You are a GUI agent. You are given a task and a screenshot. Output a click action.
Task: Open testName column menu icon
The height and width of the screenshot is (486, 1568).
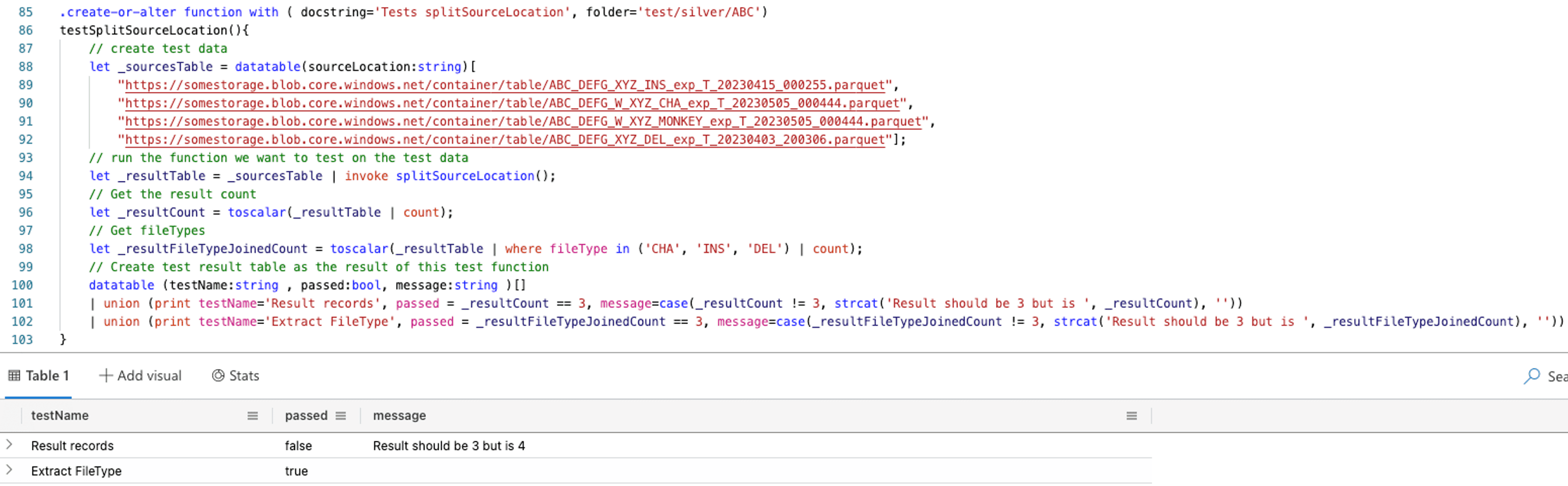pos(252,416)
